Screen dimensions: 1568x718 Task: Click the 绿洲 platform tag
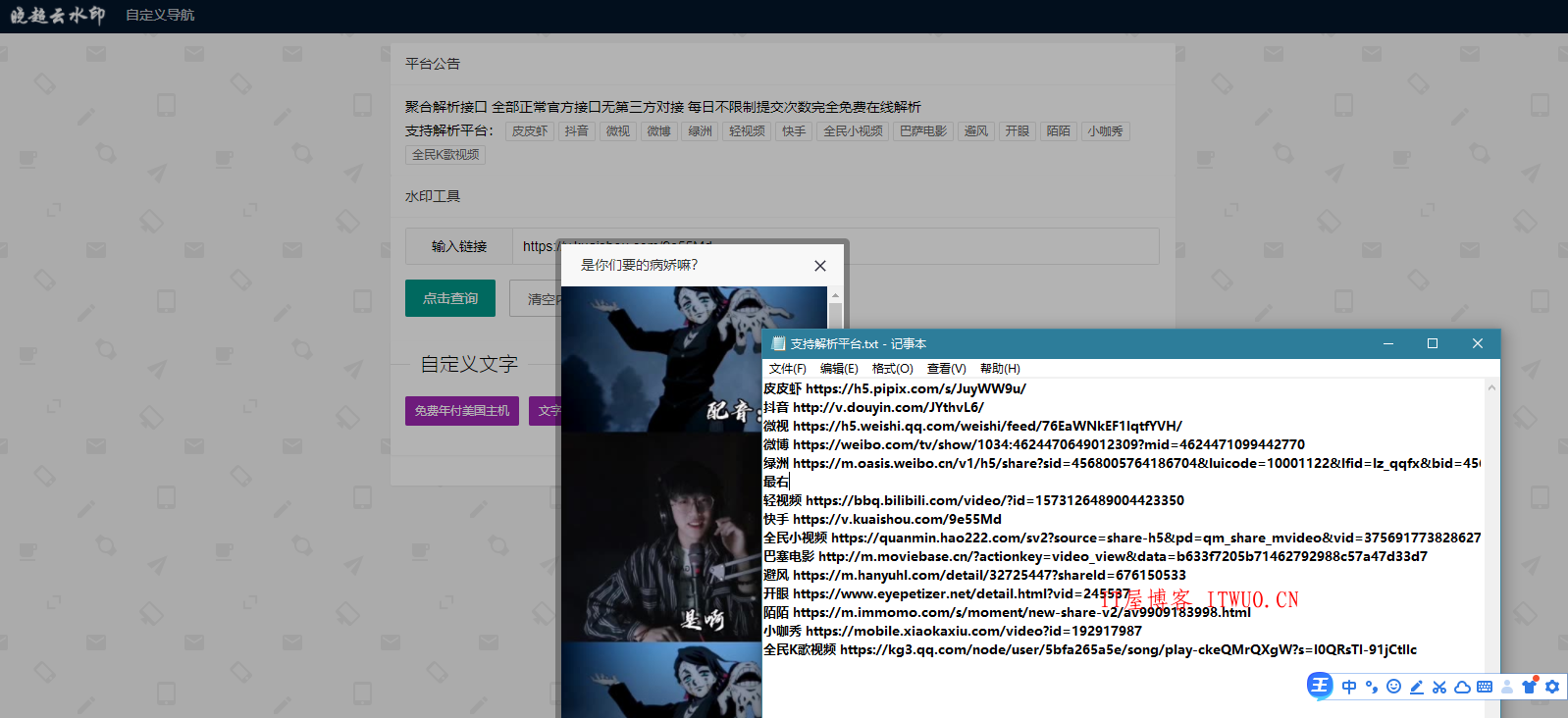(x=701, y=131)
